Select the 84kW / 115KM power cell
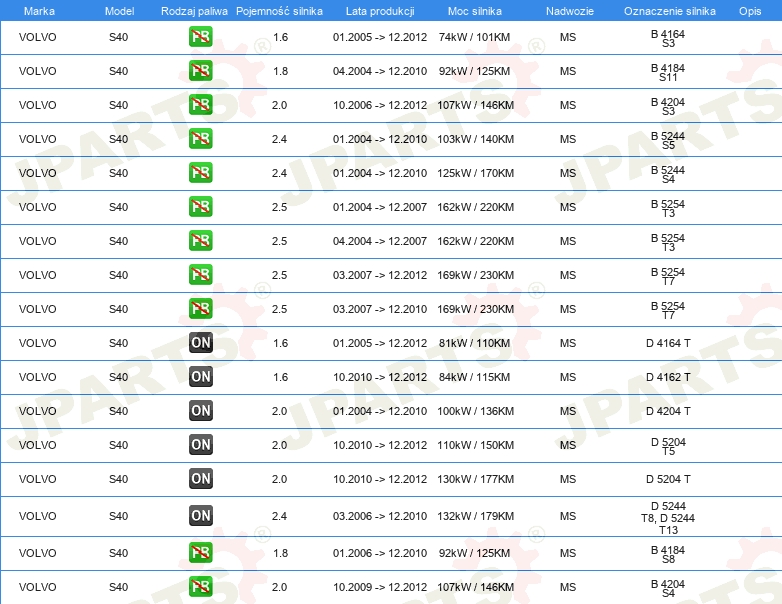The image size is (782, 604). (x=474, y=377)
